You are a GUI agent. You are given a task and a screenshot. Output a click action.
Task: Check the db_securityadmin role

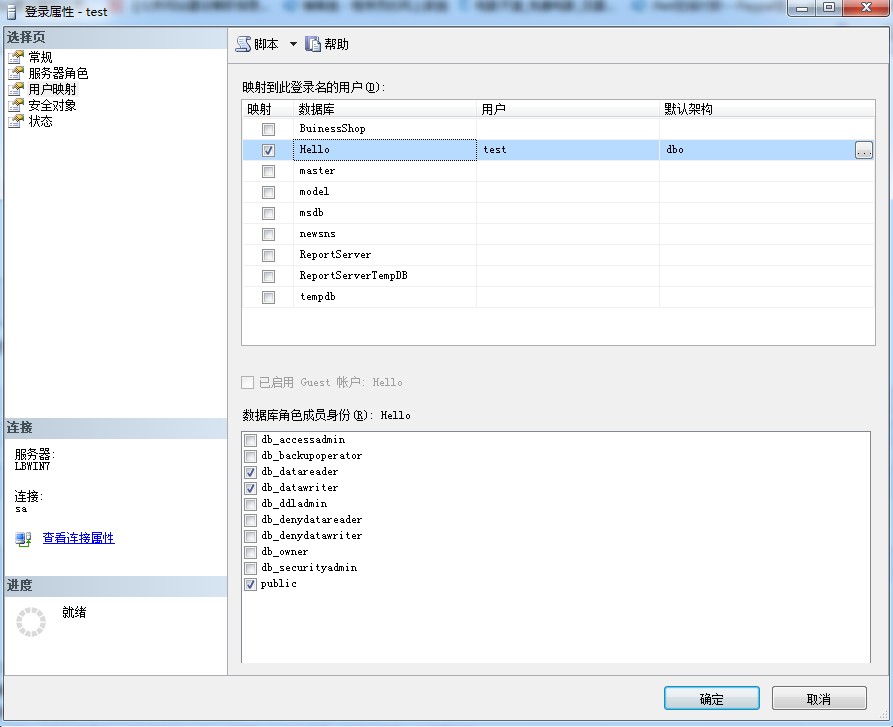[250, 568]
